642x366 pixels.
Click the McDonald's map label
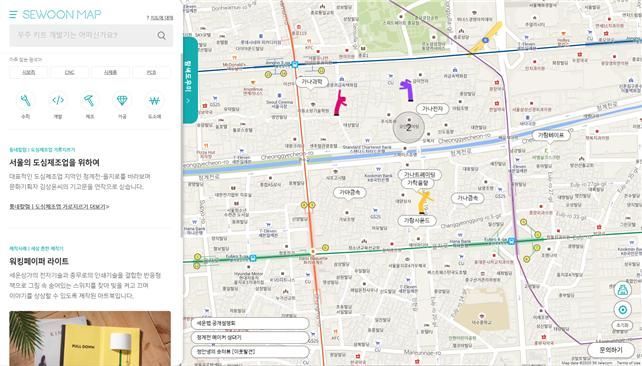pyautogui.click(x=234, y=64)
